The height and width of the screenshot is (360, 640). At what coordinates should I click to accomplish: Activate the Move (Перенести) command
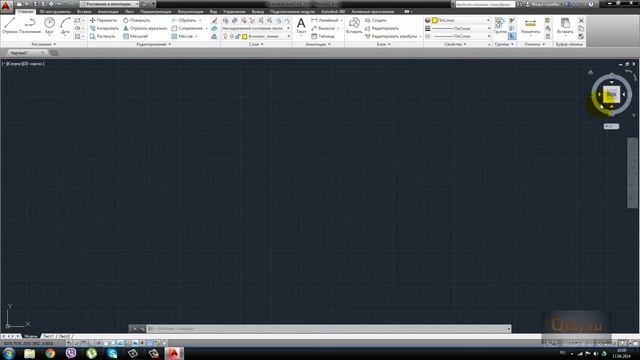(x=103, y=20)
